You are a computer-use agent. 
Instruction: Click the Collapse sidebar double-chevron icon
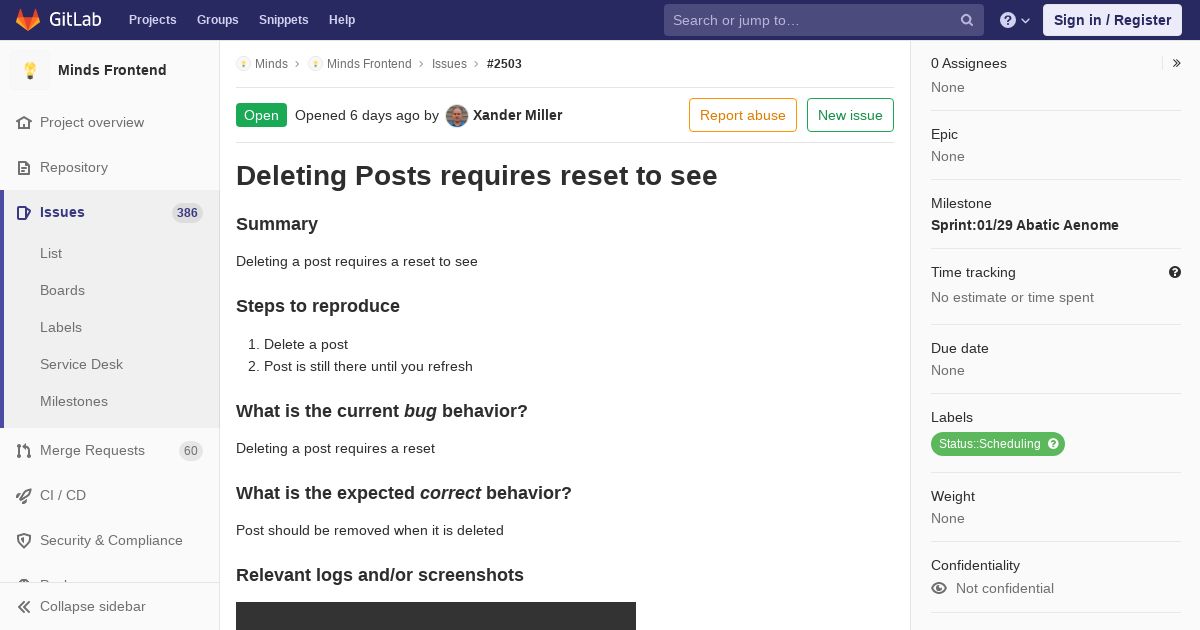click(x=24, y=607)
